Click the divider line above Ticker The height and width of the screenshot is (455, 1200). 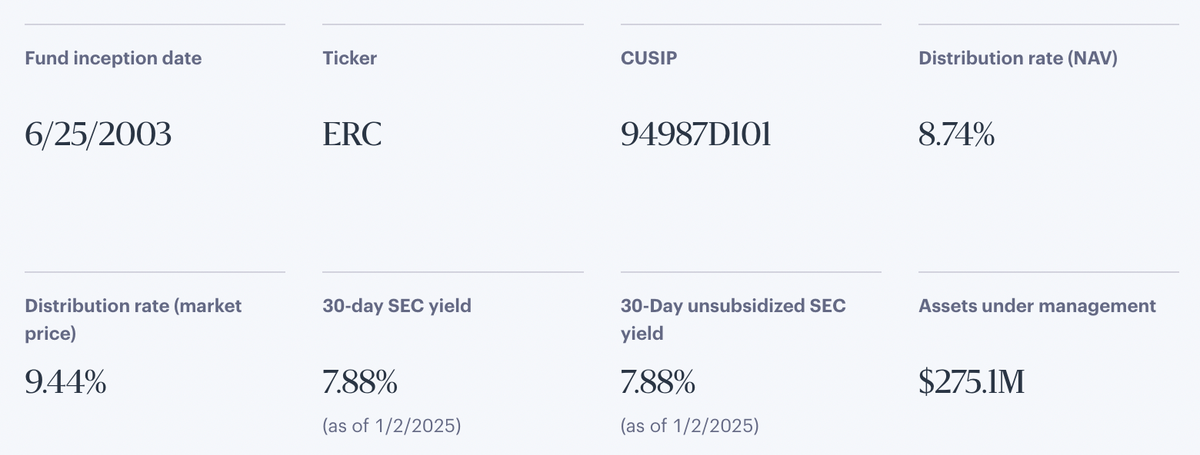coord(453,24)
